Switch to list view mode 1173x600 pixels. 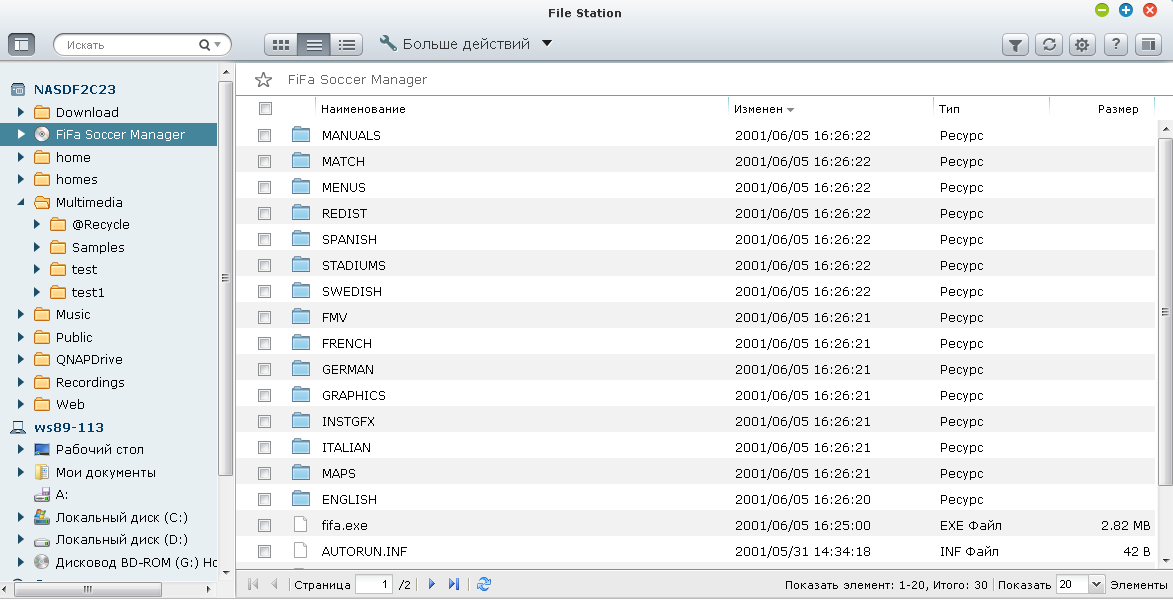pyautogui.click(x=313, y=45)
